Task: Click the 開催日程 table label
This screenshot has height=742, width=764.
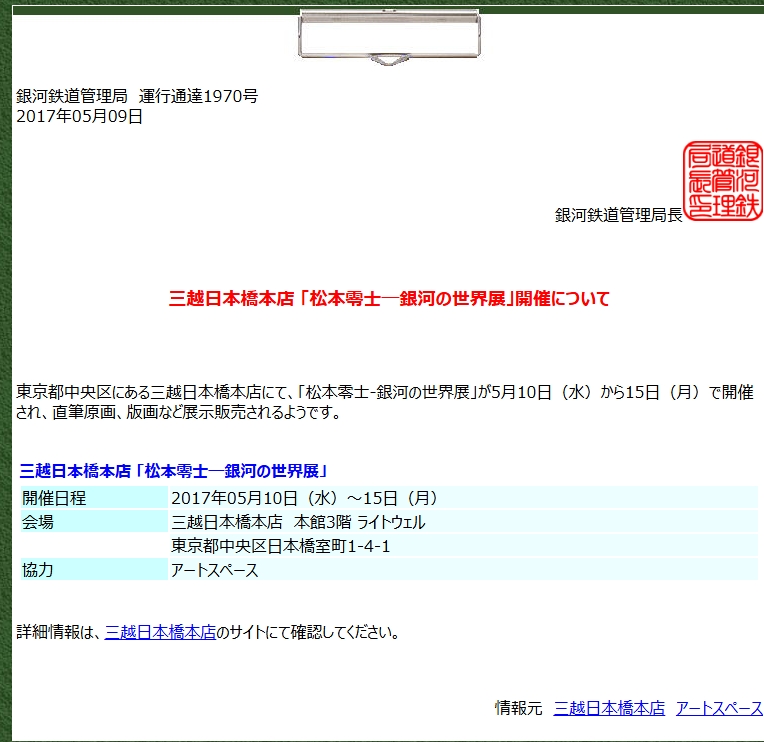Action: 94,498
